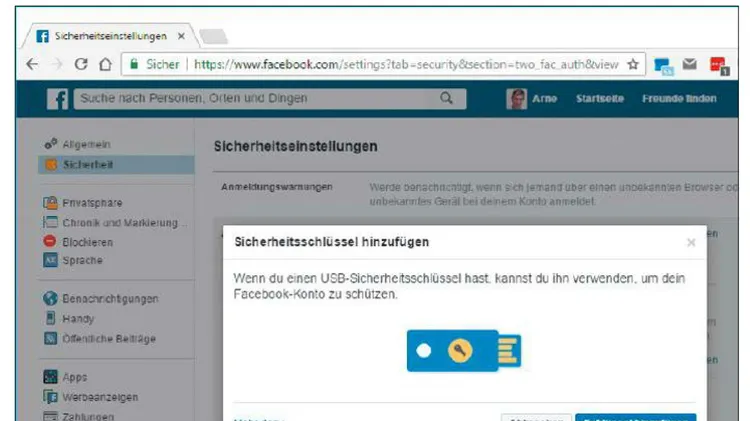Open Arne's profile picture
This screenshot has width=750, height=421.
[516, 99]
